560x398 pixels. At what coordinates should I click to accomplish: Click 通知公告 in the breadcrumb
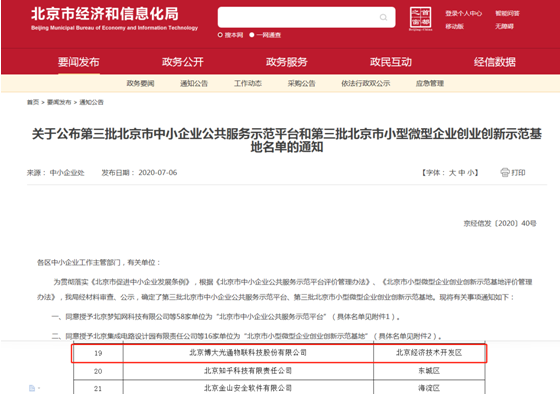pos(91,102)
